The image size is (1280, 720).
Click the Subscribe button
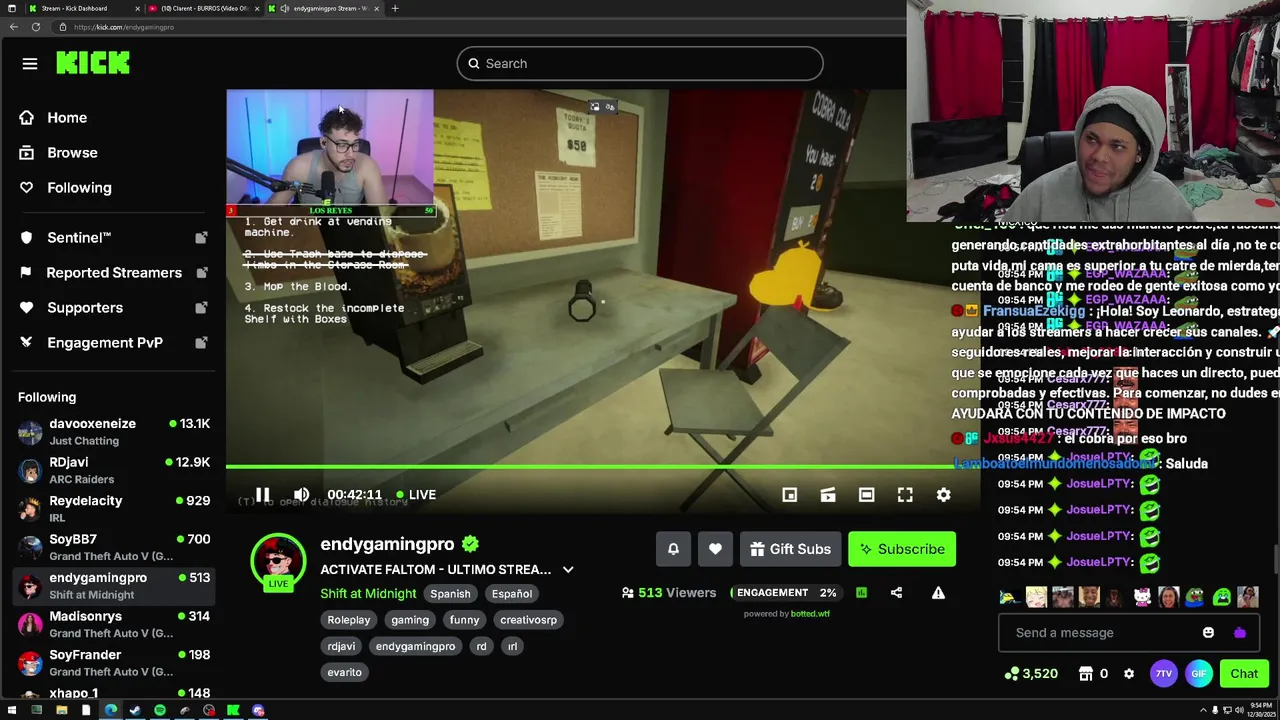902,549
